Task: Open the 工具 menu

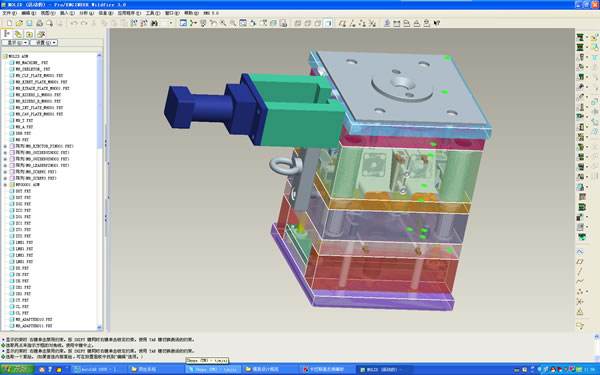Action: (x=153, y=13)
